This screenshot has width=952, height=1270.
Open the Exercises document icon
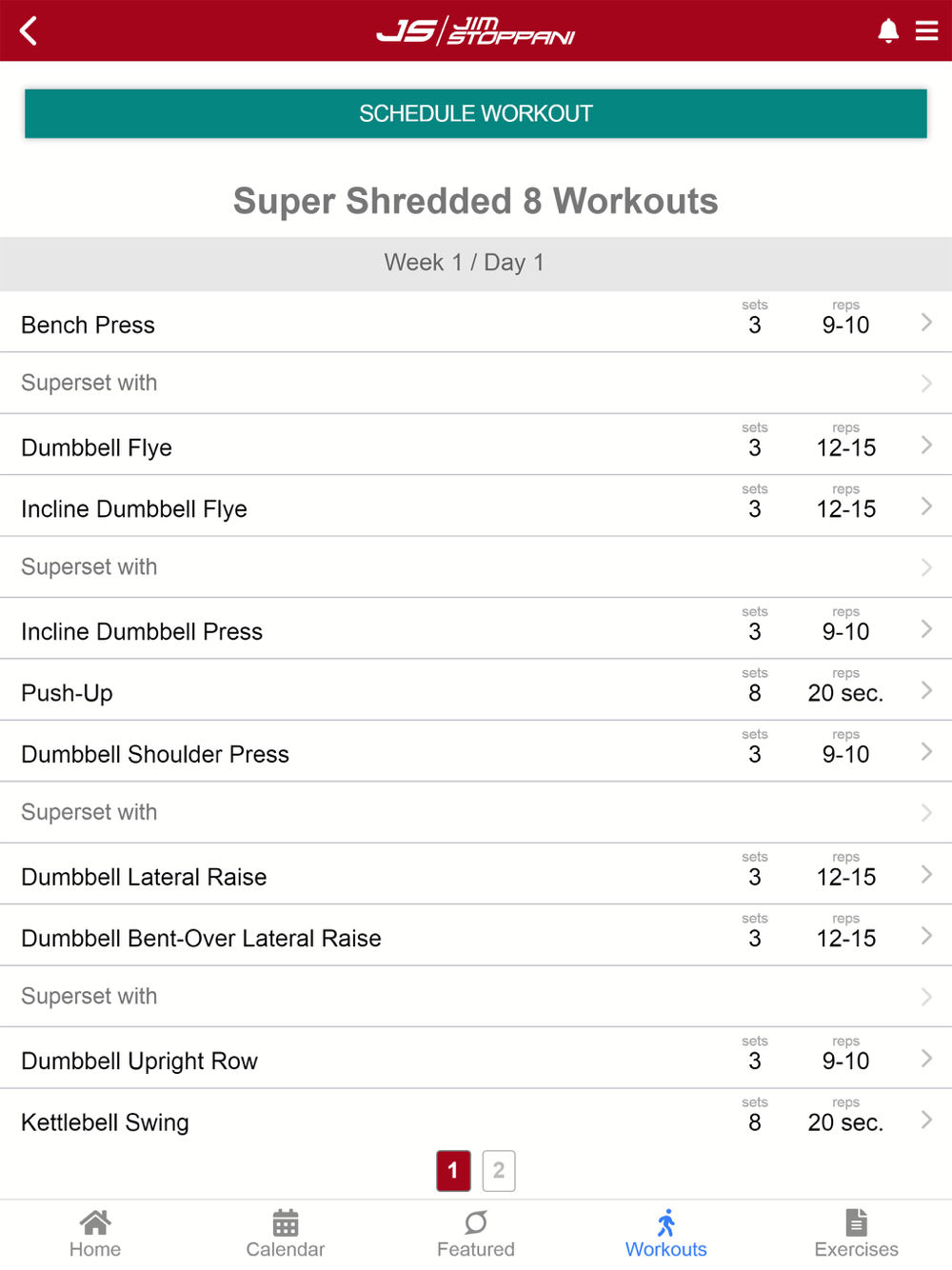857,1222
